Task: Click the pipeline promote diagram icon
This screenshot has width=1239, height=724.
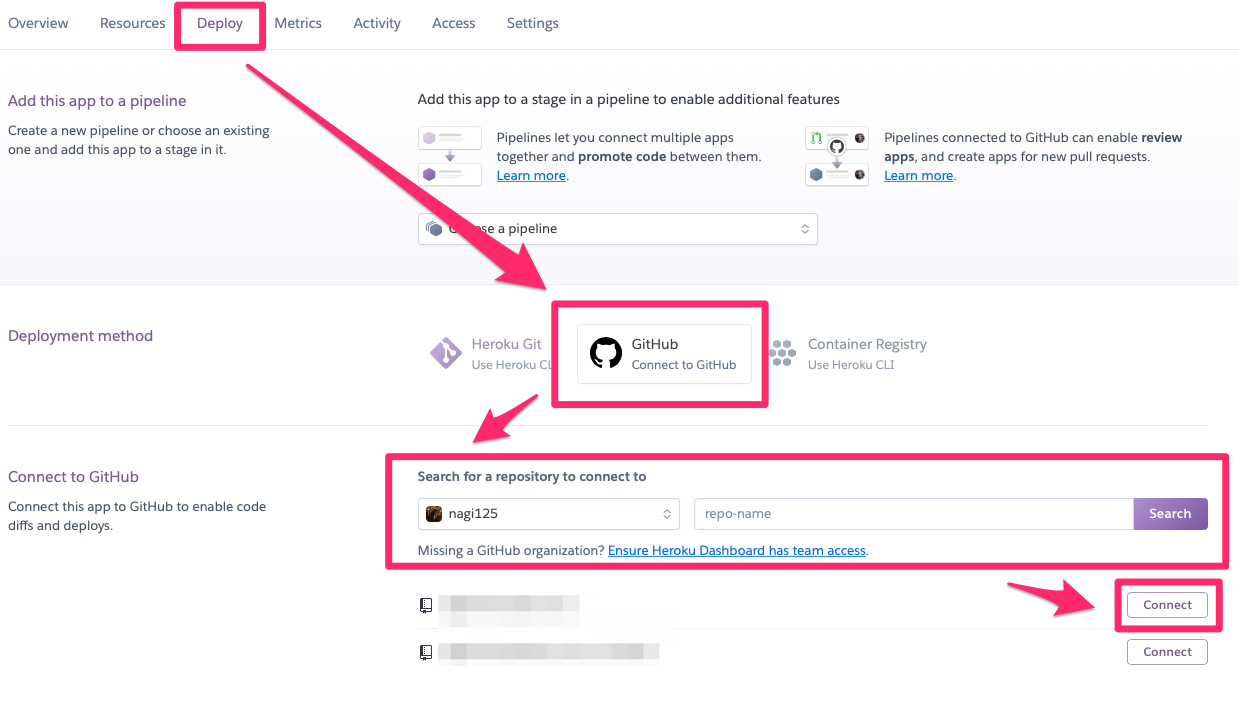Action: 450,156
